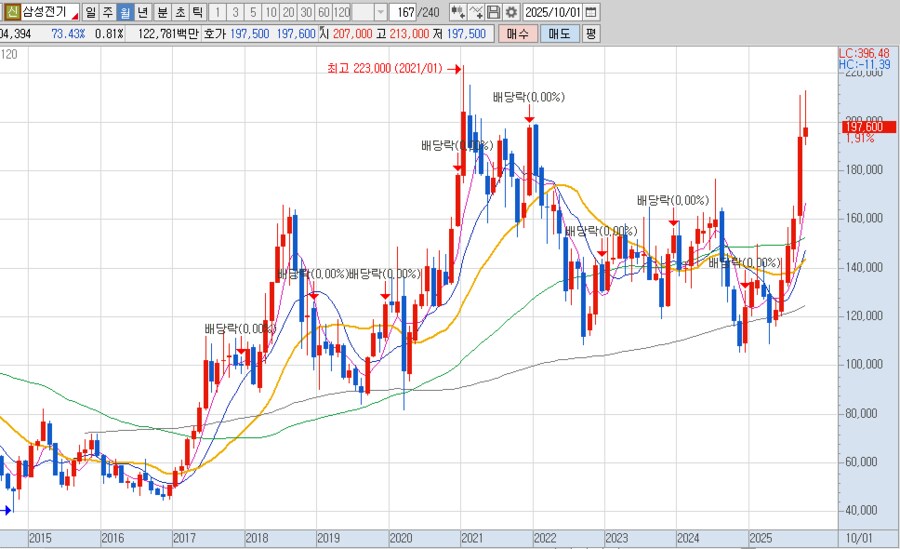Expand the interval dropdown arrow
The image size is (900, 549).
(x=381, y=13)
